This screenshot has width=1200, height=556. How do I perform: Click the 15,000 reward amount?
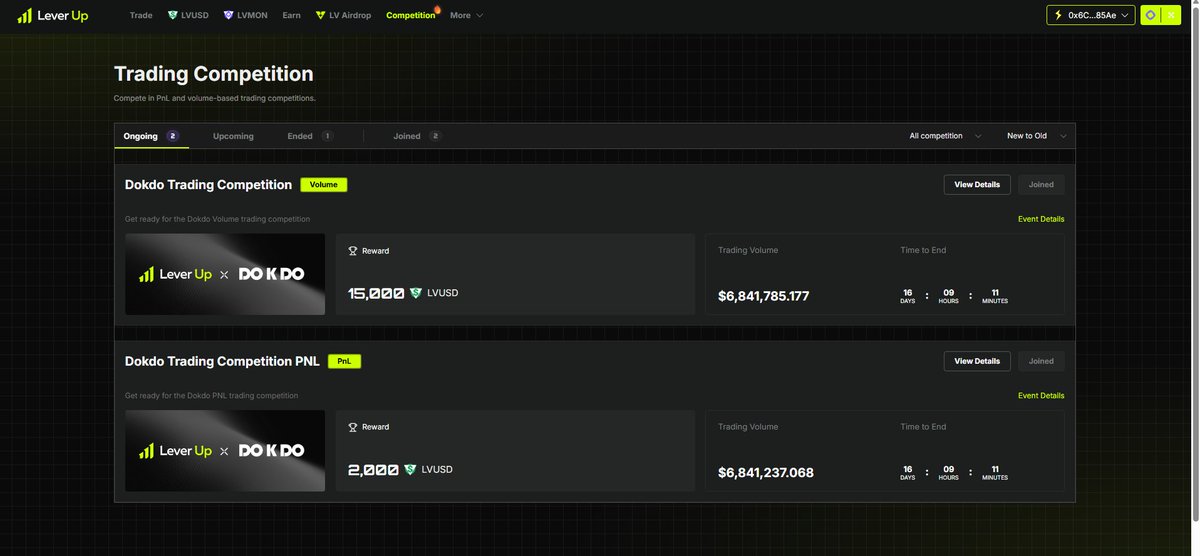coord(376,294)
